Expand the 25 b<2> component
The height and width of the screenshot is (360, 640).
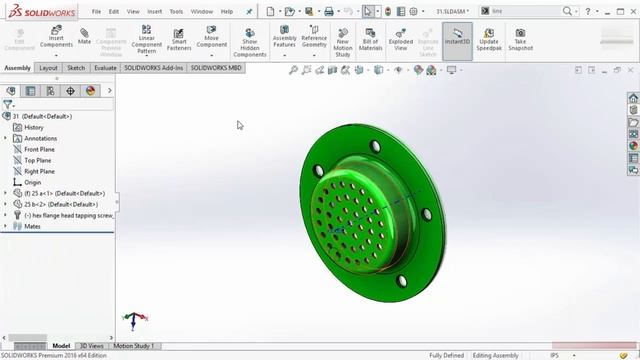coord(5,204)
